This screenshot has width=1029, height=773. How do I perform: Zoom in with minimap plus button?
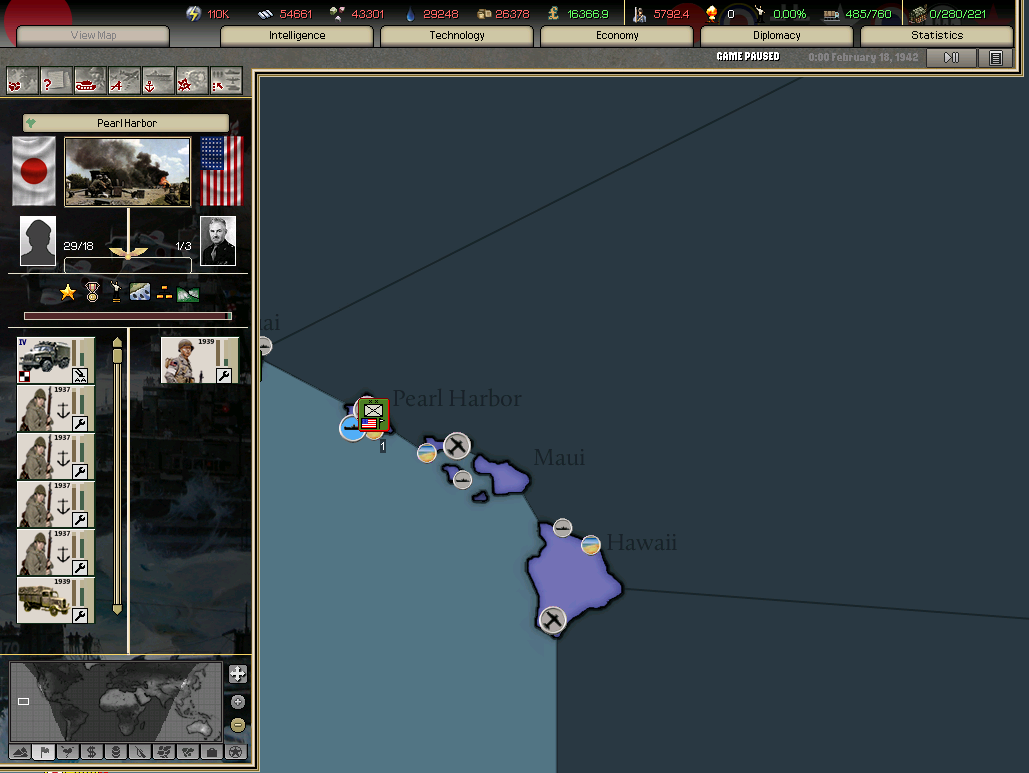[x=237, y=702]
